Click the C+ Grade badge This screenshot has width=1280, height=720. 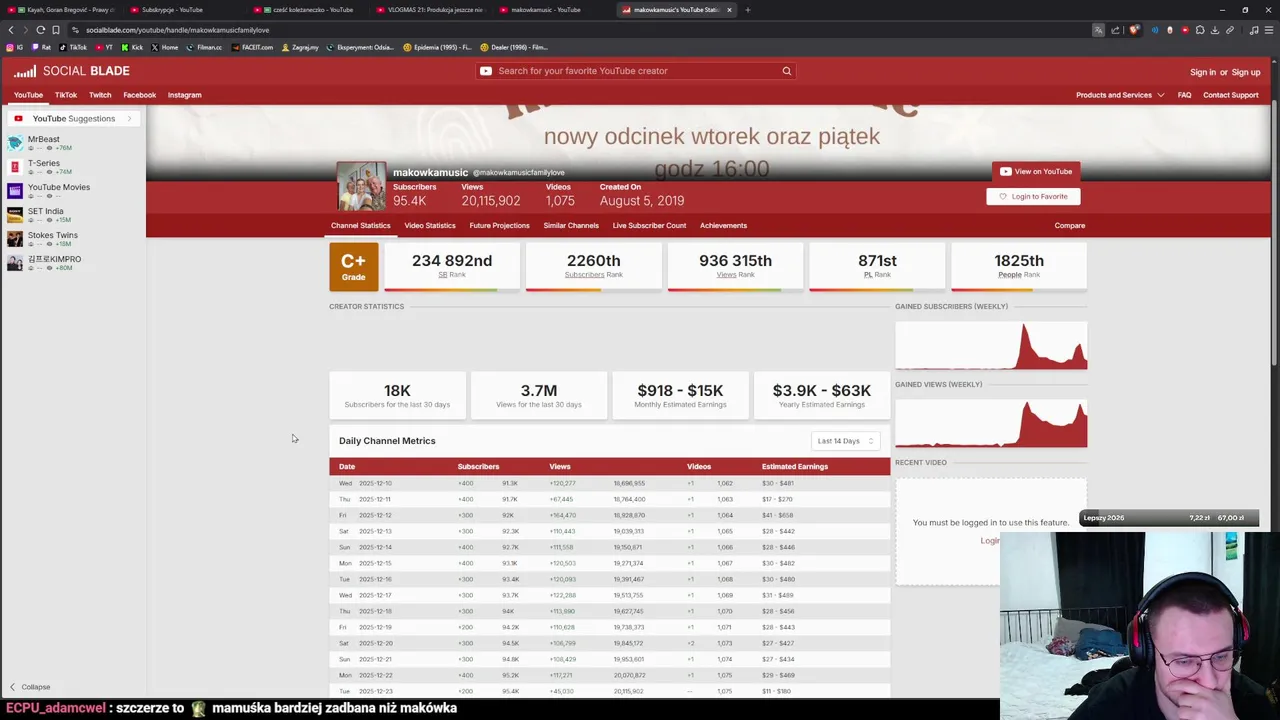[354, 267]
